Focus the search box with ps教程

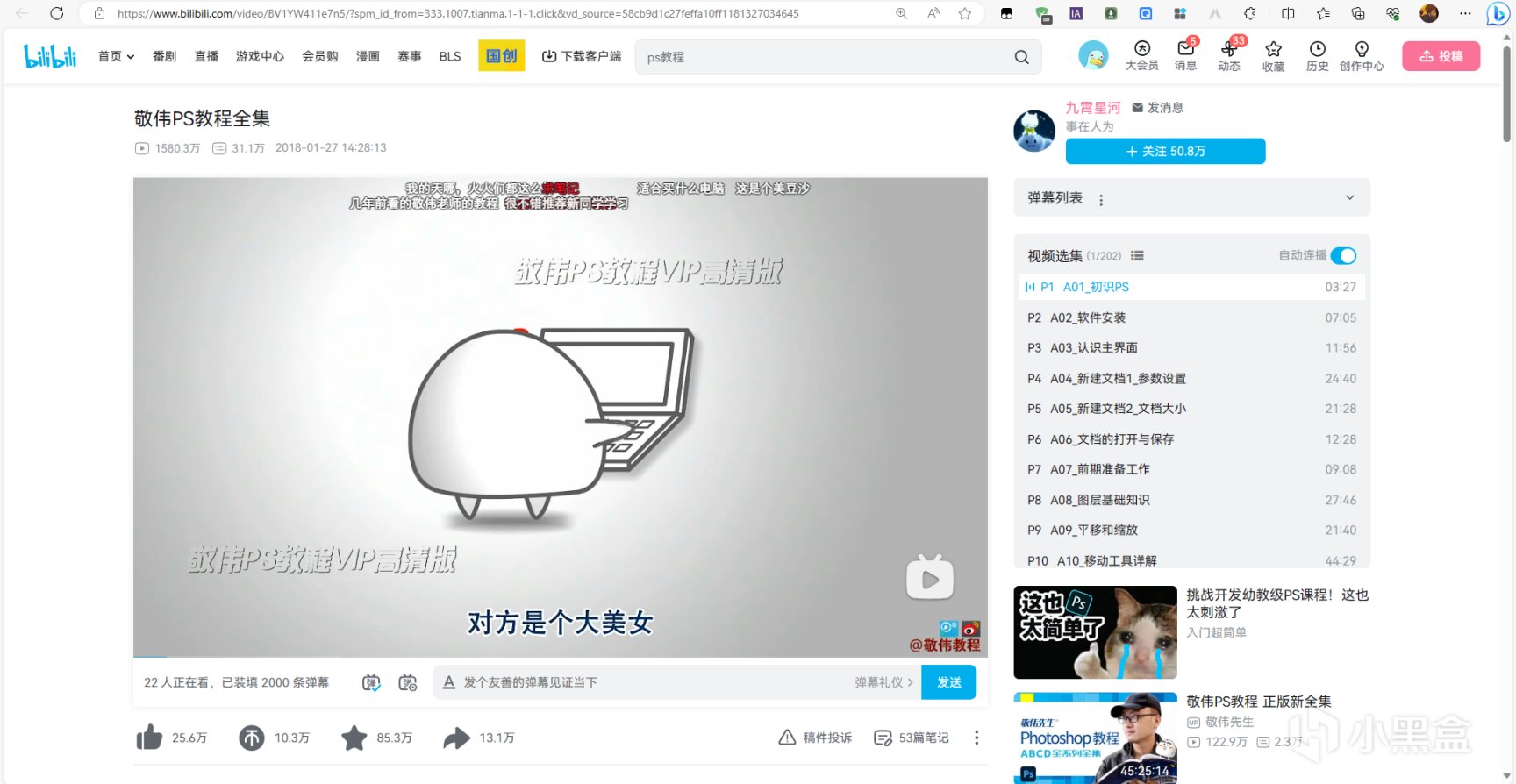[x=825, y=57]
